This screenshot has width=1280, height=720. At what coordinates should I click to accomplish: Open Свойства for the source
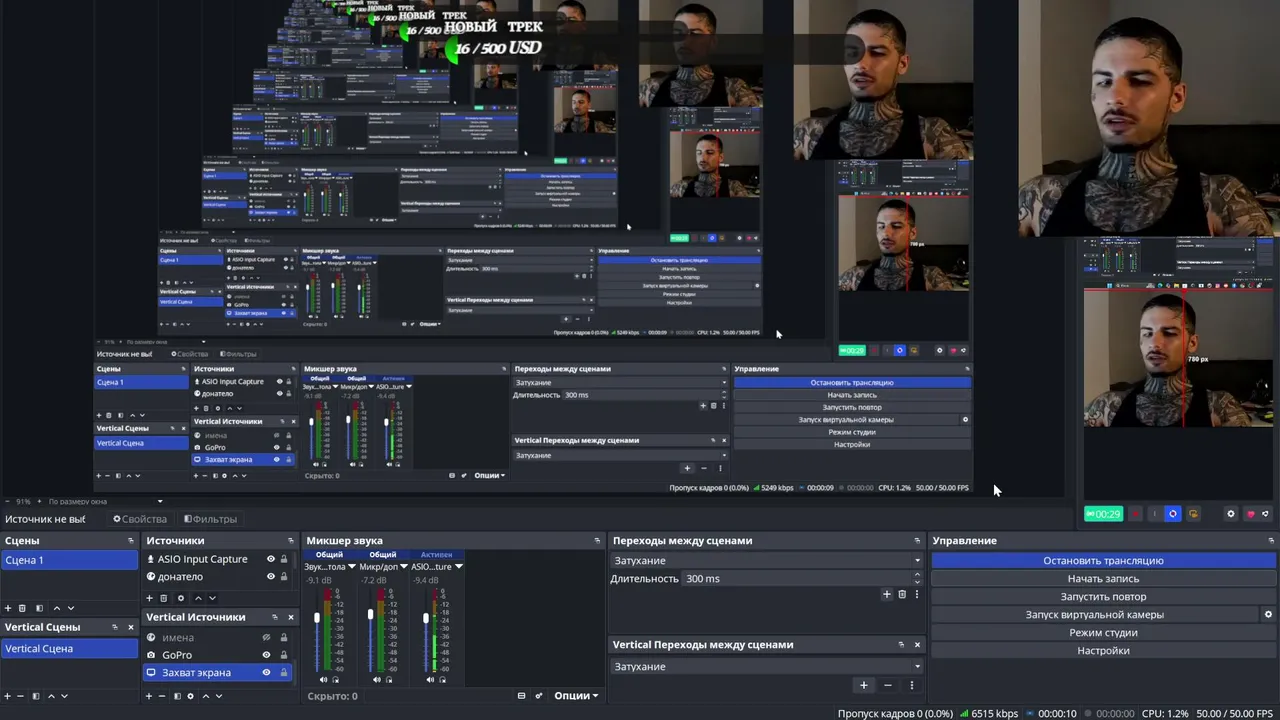tap(140, 519)
